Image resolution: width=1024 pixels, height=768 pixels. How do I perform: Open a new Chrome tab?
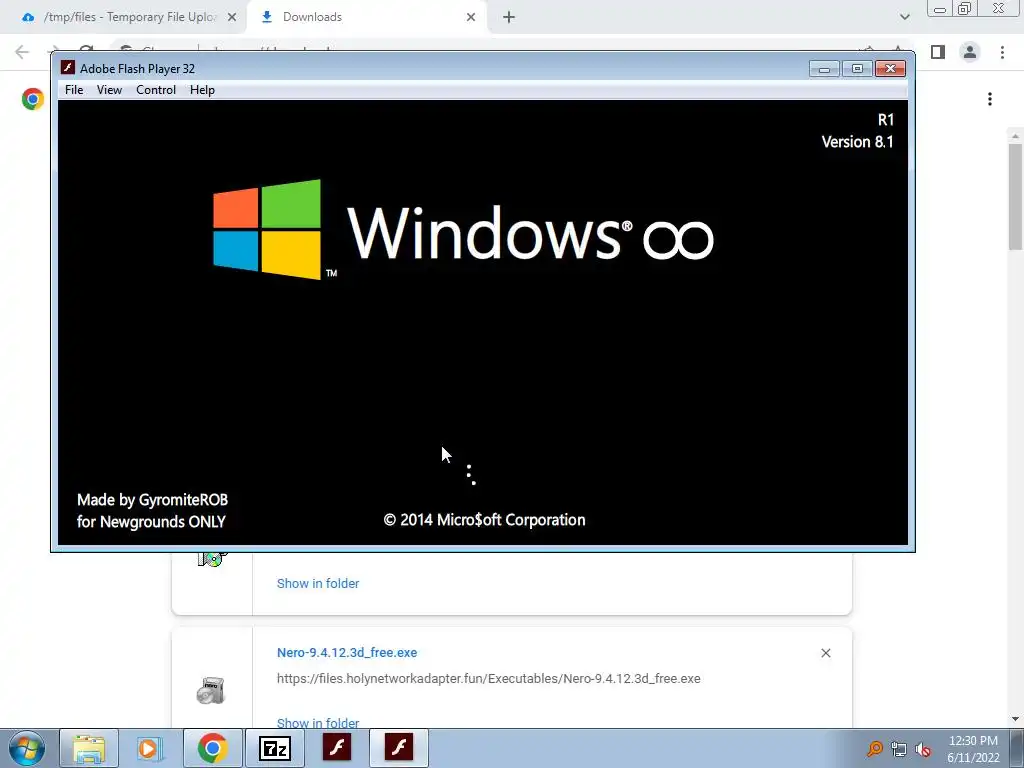click(509, 18)
